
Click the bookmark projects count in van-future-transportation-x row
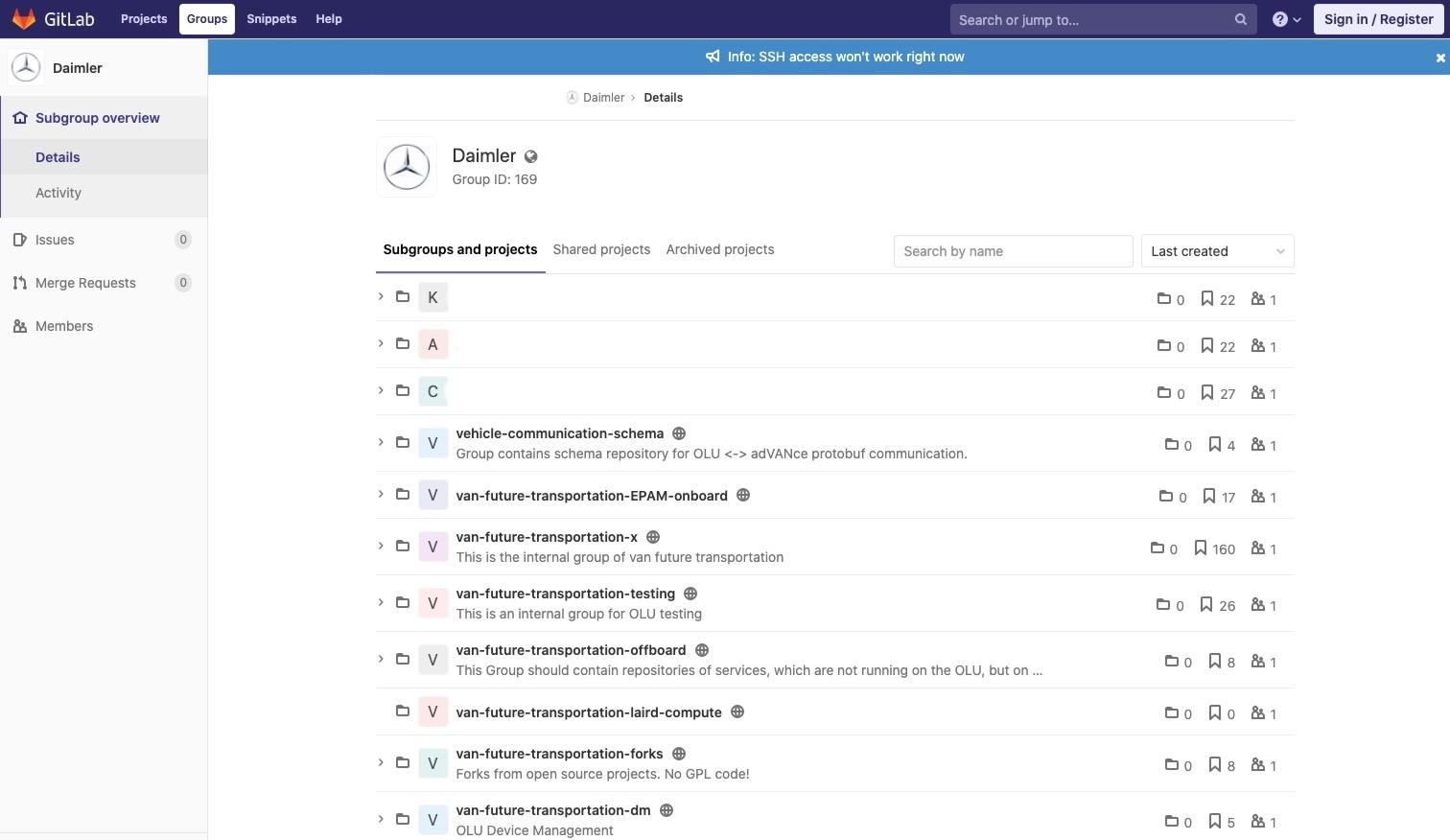[1214, 548]
